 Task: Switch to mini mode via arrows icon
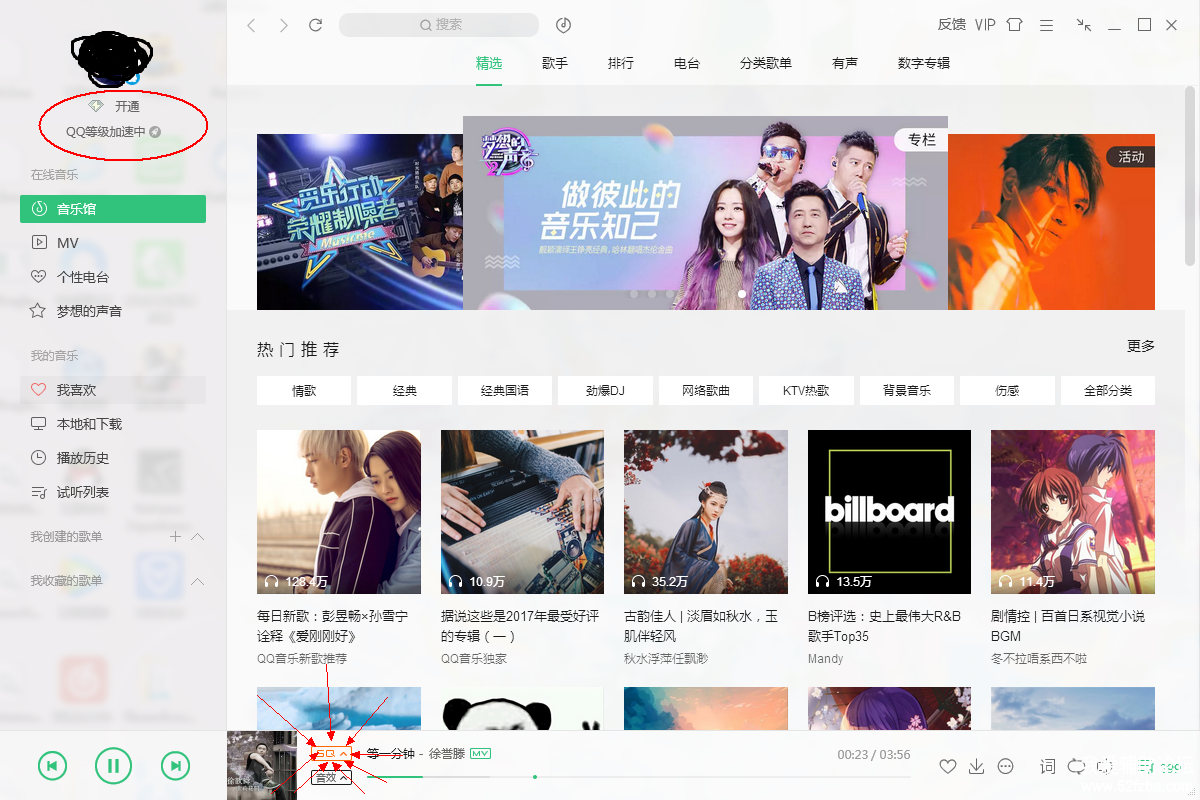tap(1084, 25)
